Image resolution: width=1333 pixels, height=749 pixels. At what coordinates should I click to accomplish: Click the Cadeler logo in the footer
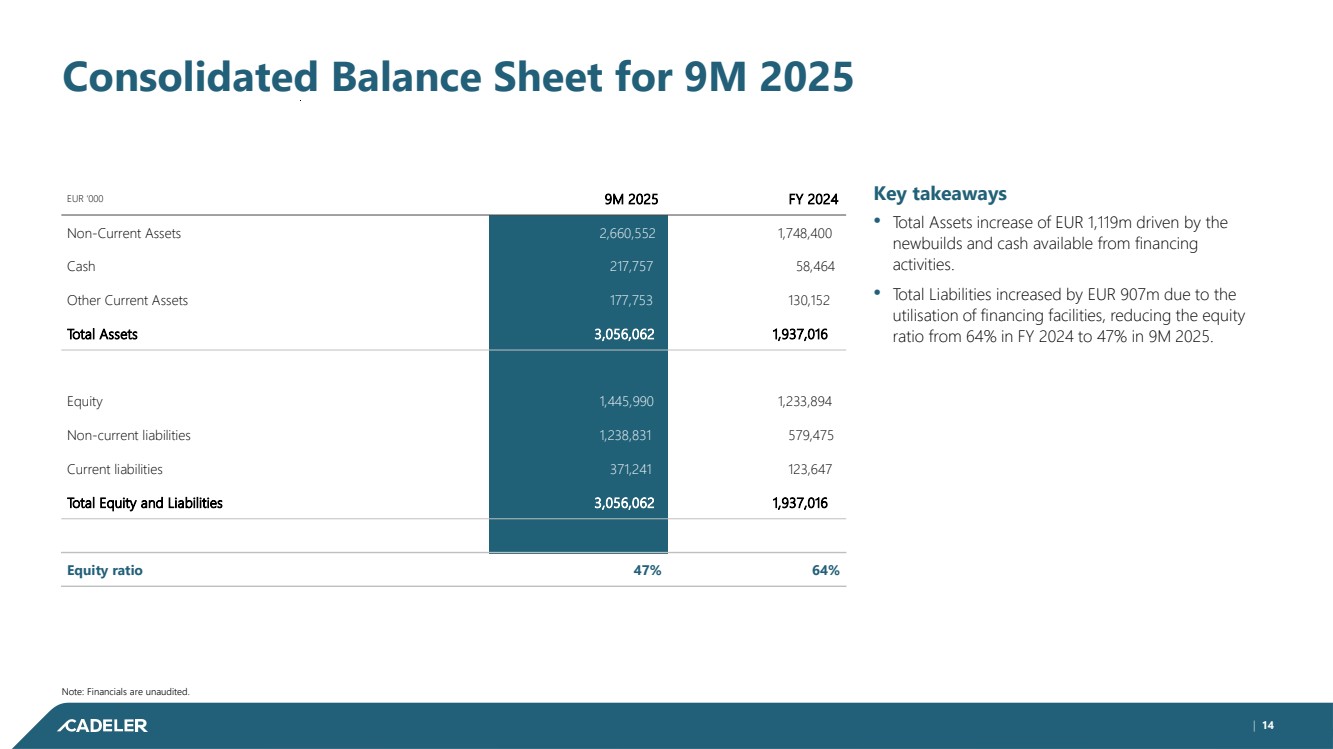(x=101, y=726)
